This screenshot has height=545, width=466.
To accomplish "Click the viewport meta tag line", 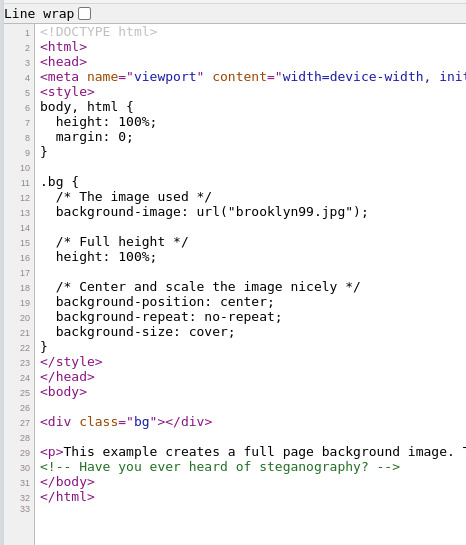I will (253, 76).
